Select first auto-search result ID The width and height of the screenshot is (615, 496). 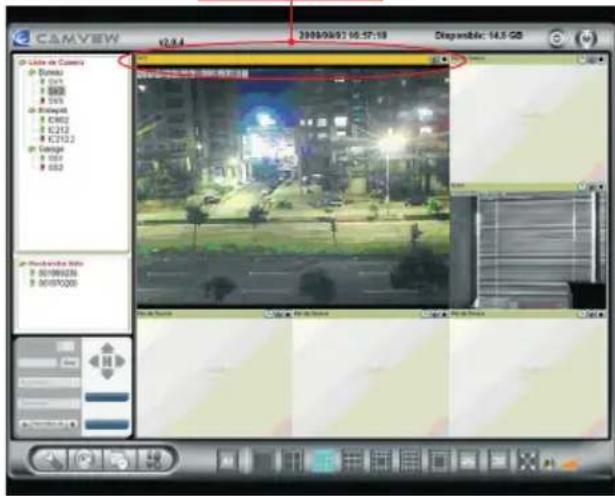click(x=58, y=273)
